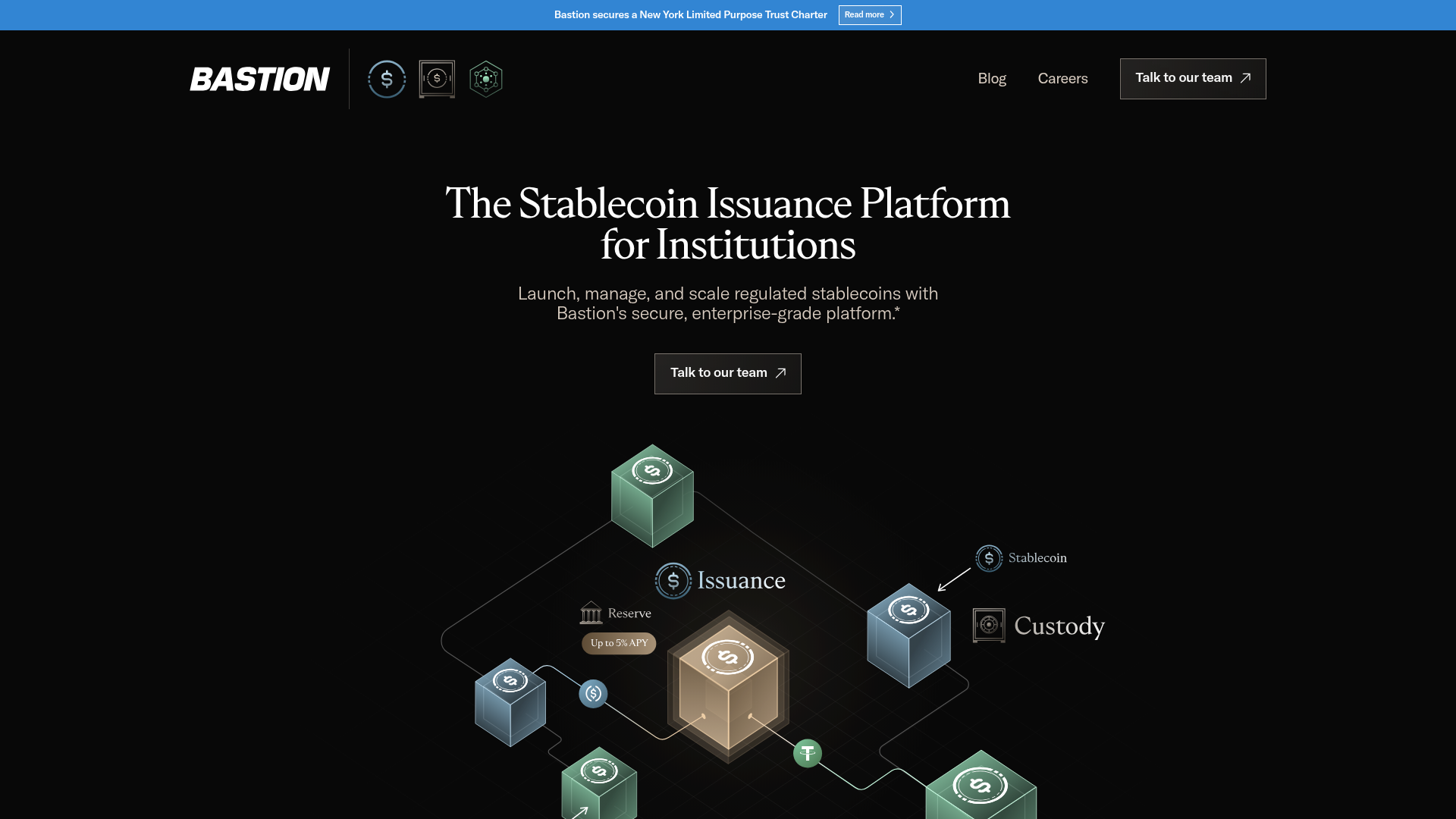Click the Issuance label in diagram

coord(741,581)
